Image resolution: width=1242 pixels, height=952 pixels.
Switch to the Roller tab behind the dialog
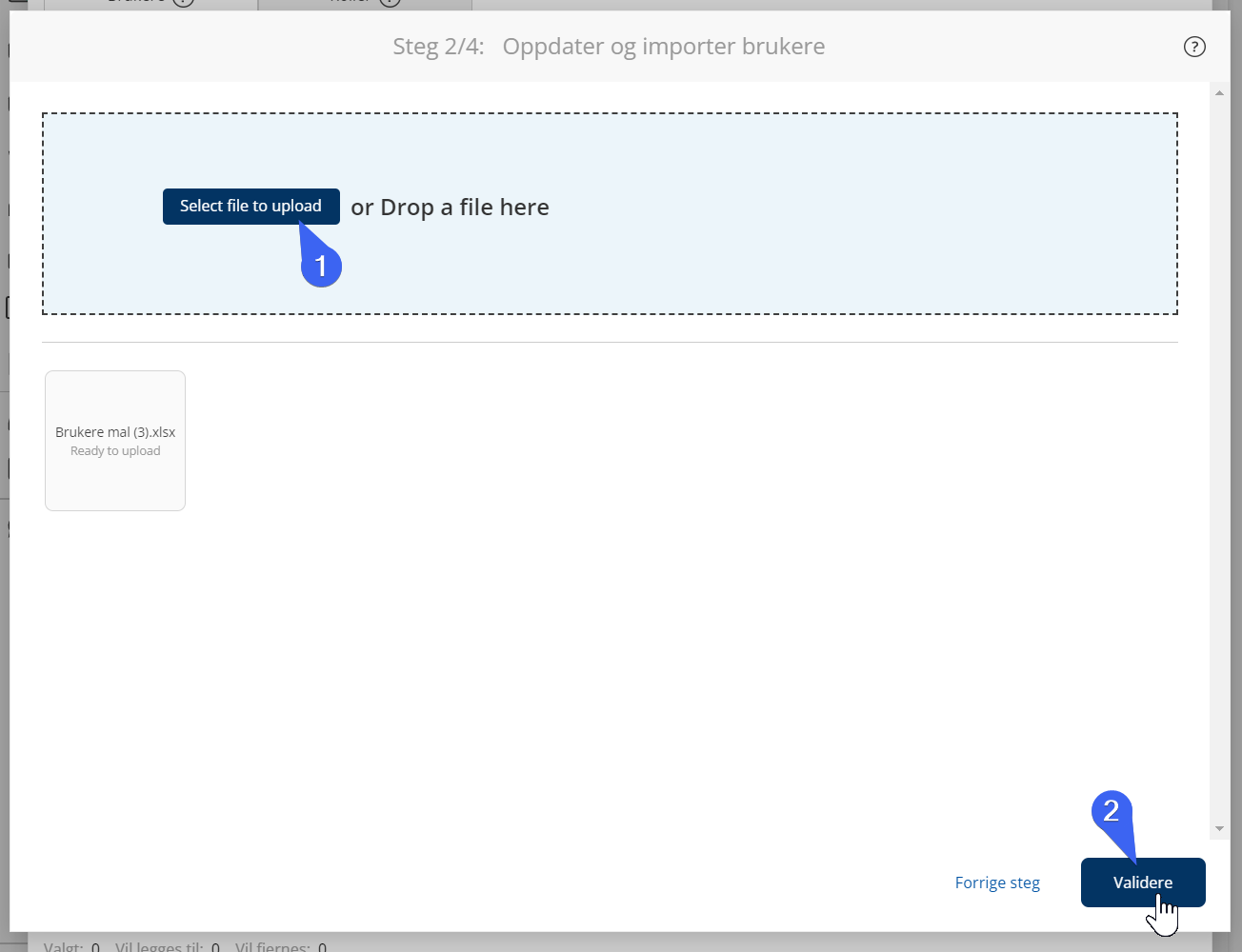point(364,4)
